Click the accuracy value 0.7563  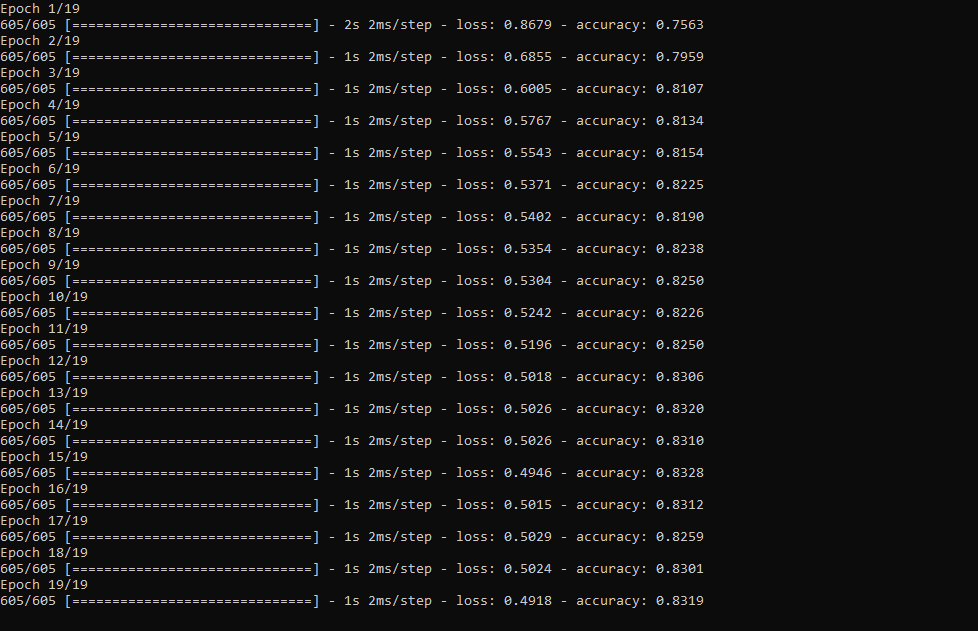(x=679, y=25)
